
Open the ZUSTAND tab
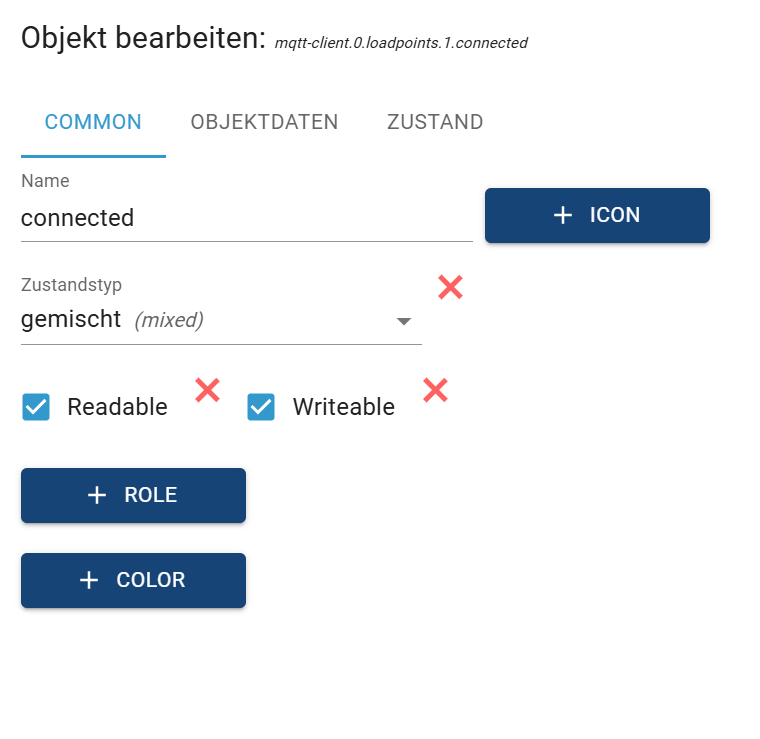pyautogui.click(x=435, y=122)
